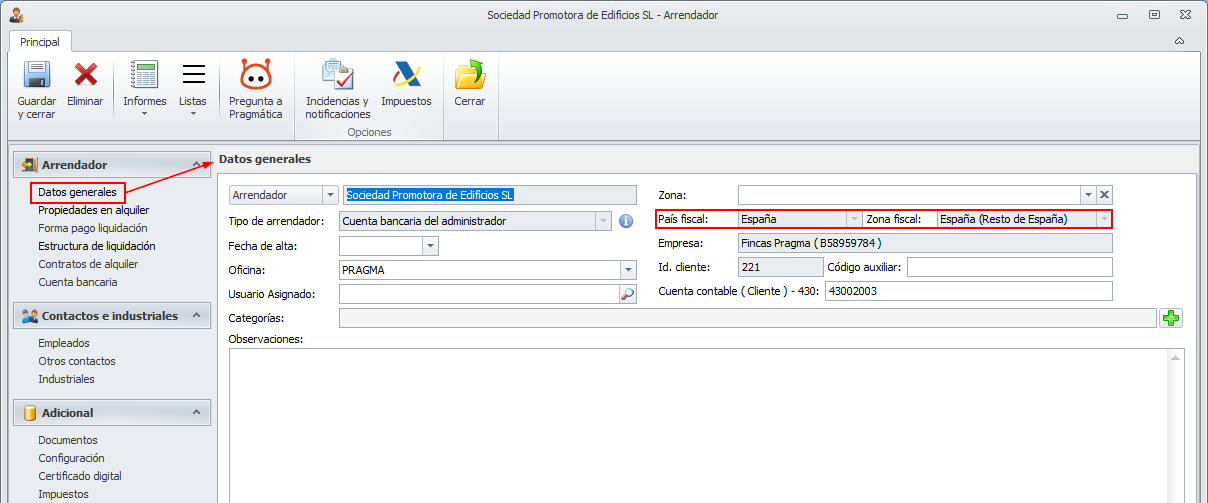Image resolution: width=1208 pixels, height=503 pixels.
Task: Select Datos generales in the sidebar
Action: point(77,192)
